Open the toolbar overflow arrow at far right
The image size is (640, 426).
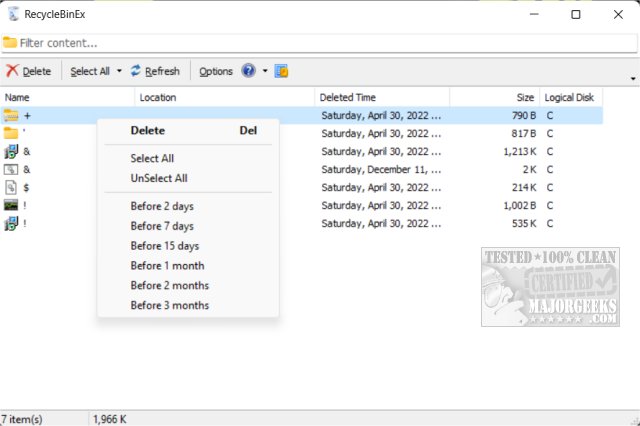coord(633,79)
